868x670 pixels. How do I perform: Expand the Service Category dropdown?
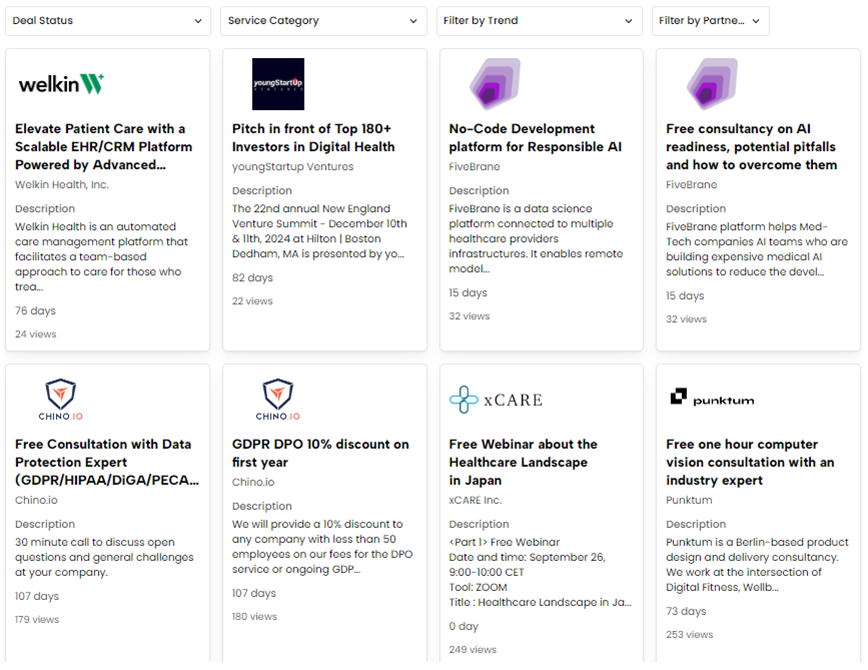[x=323, y=21]
